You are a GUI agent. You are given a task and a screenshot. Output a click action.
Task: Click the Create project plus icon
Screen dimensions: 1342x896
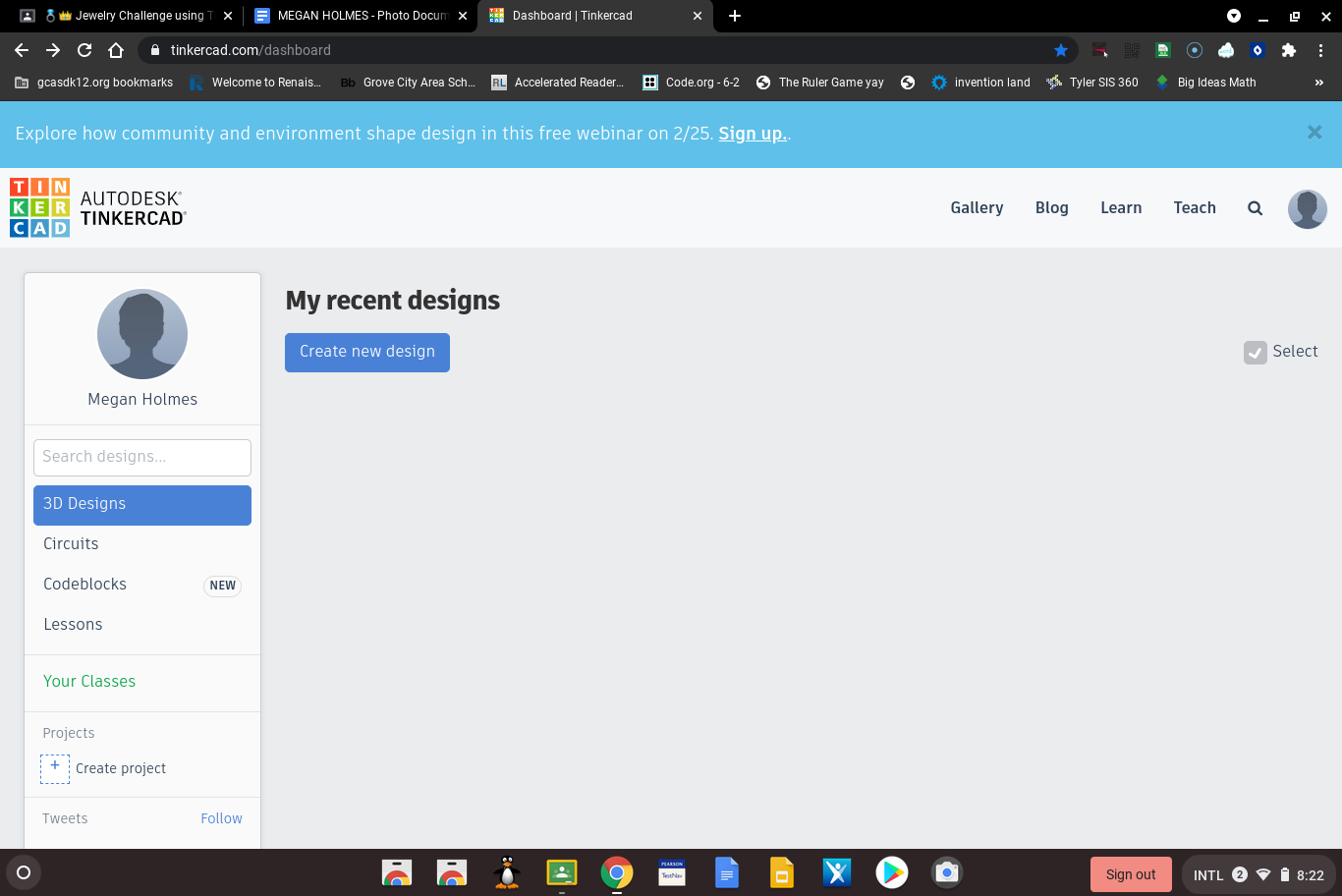coord(54,767)
